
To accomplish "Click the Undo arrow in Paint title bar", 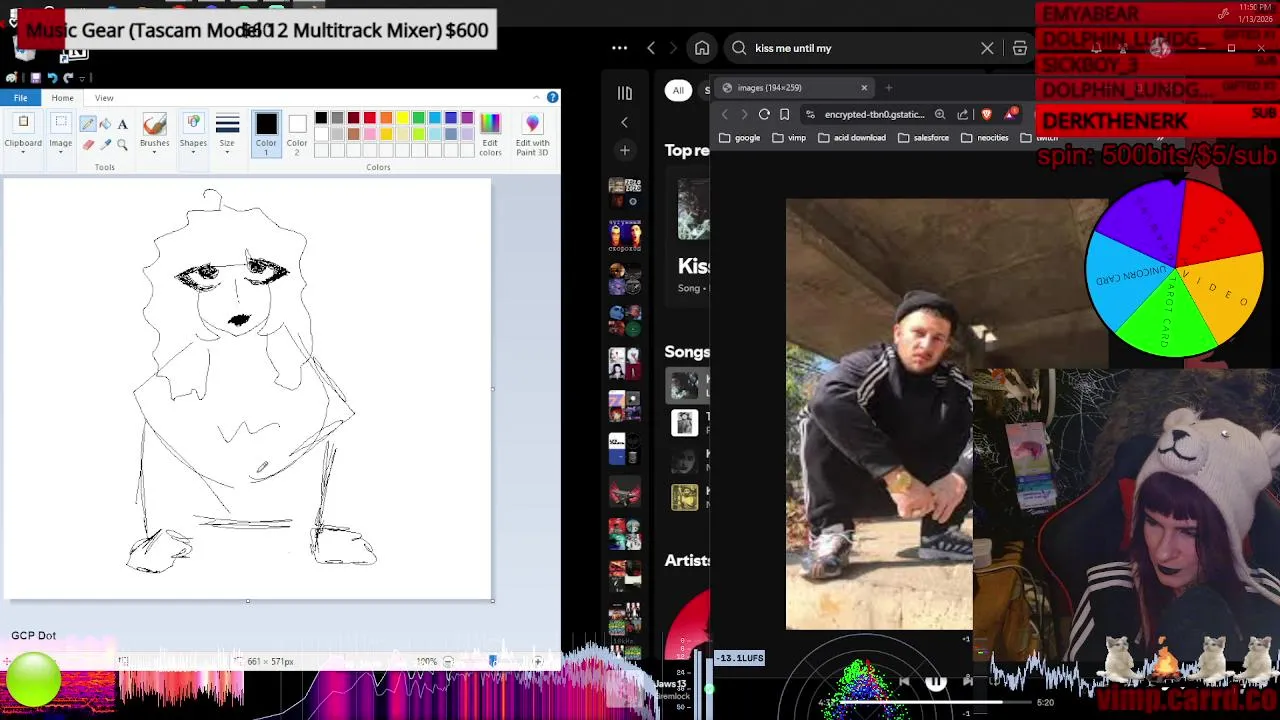I will pos(52,77).
